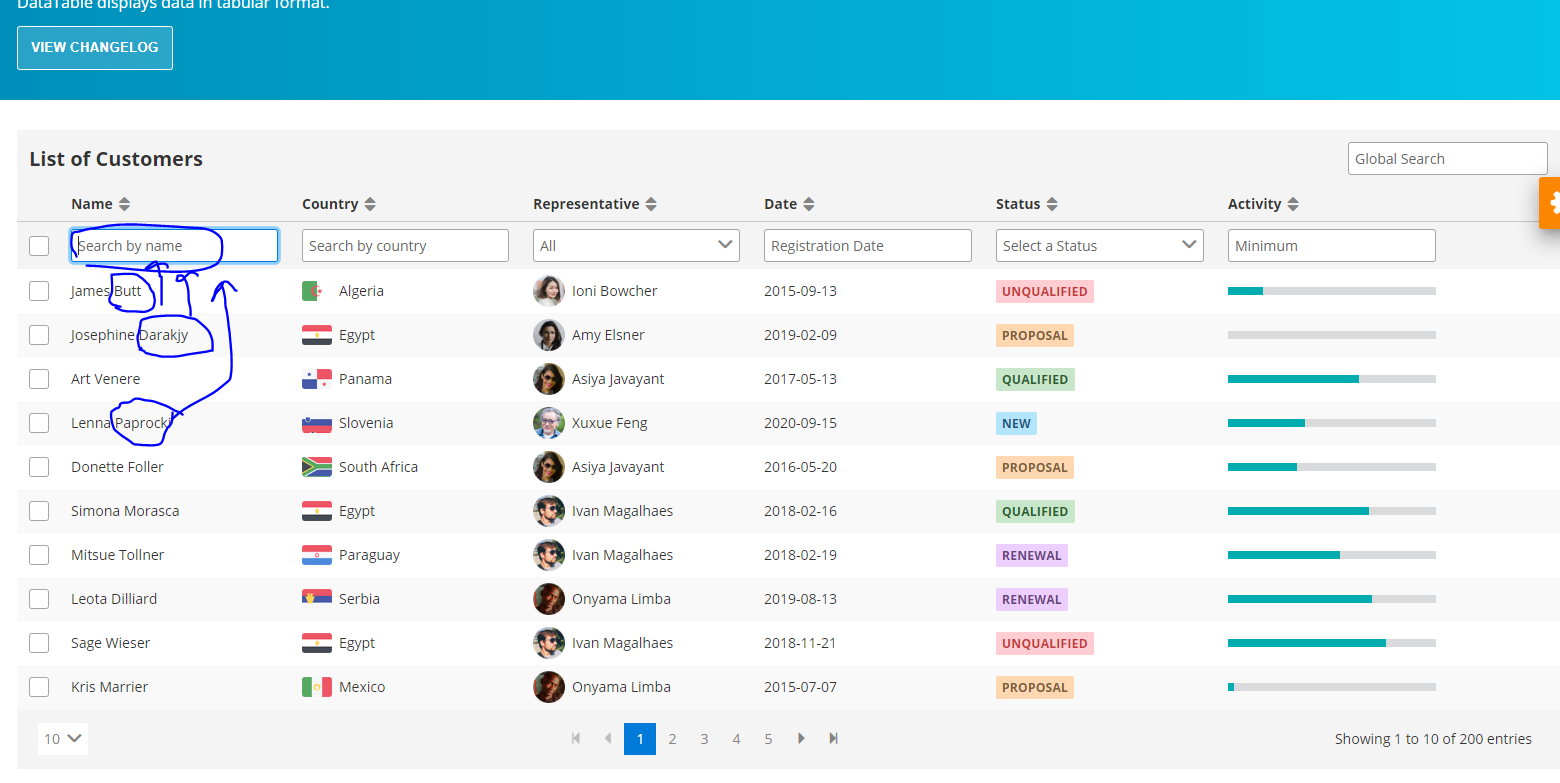Open the rows-per-page dropdown showing 10
Screen dimensions: 1560x783
point(62,738)
